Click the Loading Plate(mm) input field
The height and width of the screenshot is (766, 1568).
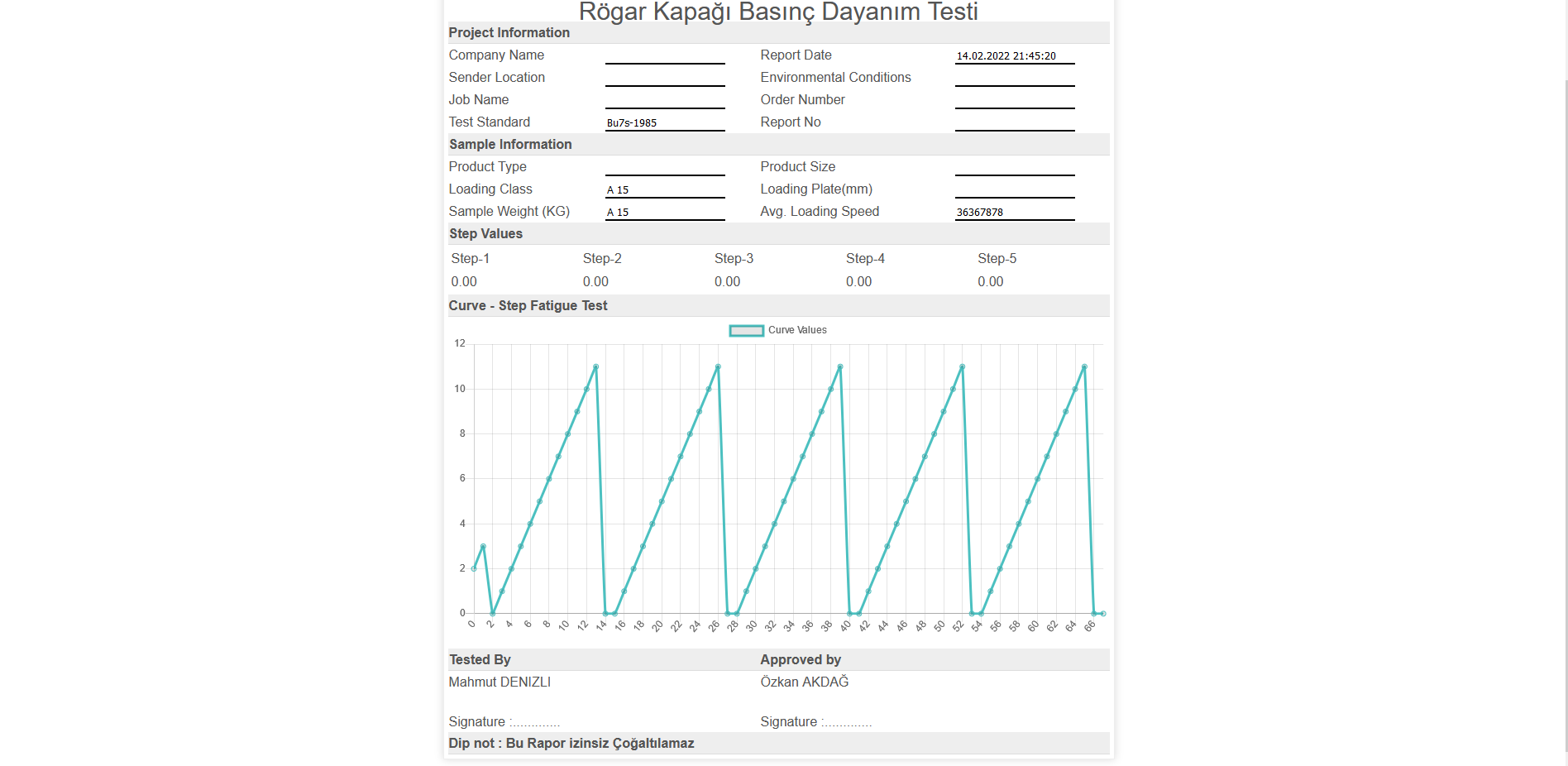[1014, 189]
